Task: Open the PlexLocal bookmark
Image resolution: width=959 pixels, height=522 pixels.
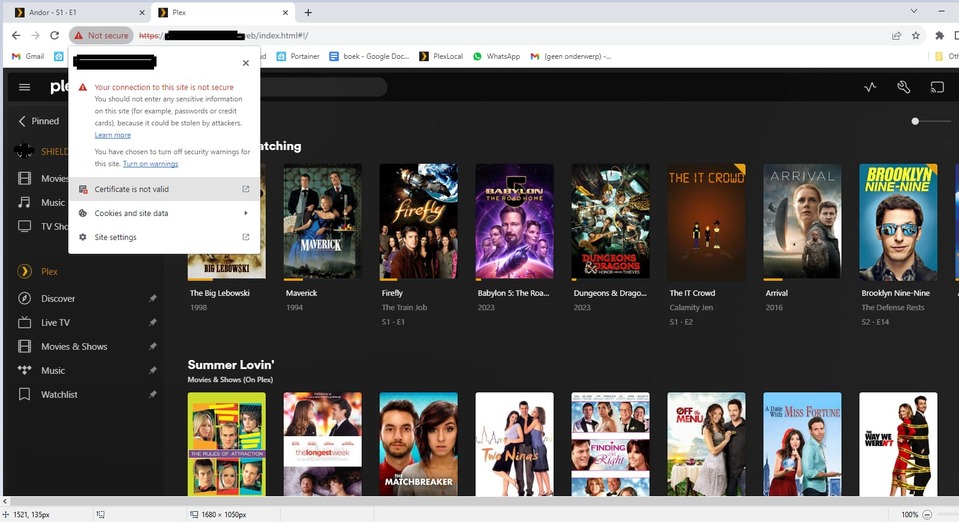Action: tap(440, 56)
